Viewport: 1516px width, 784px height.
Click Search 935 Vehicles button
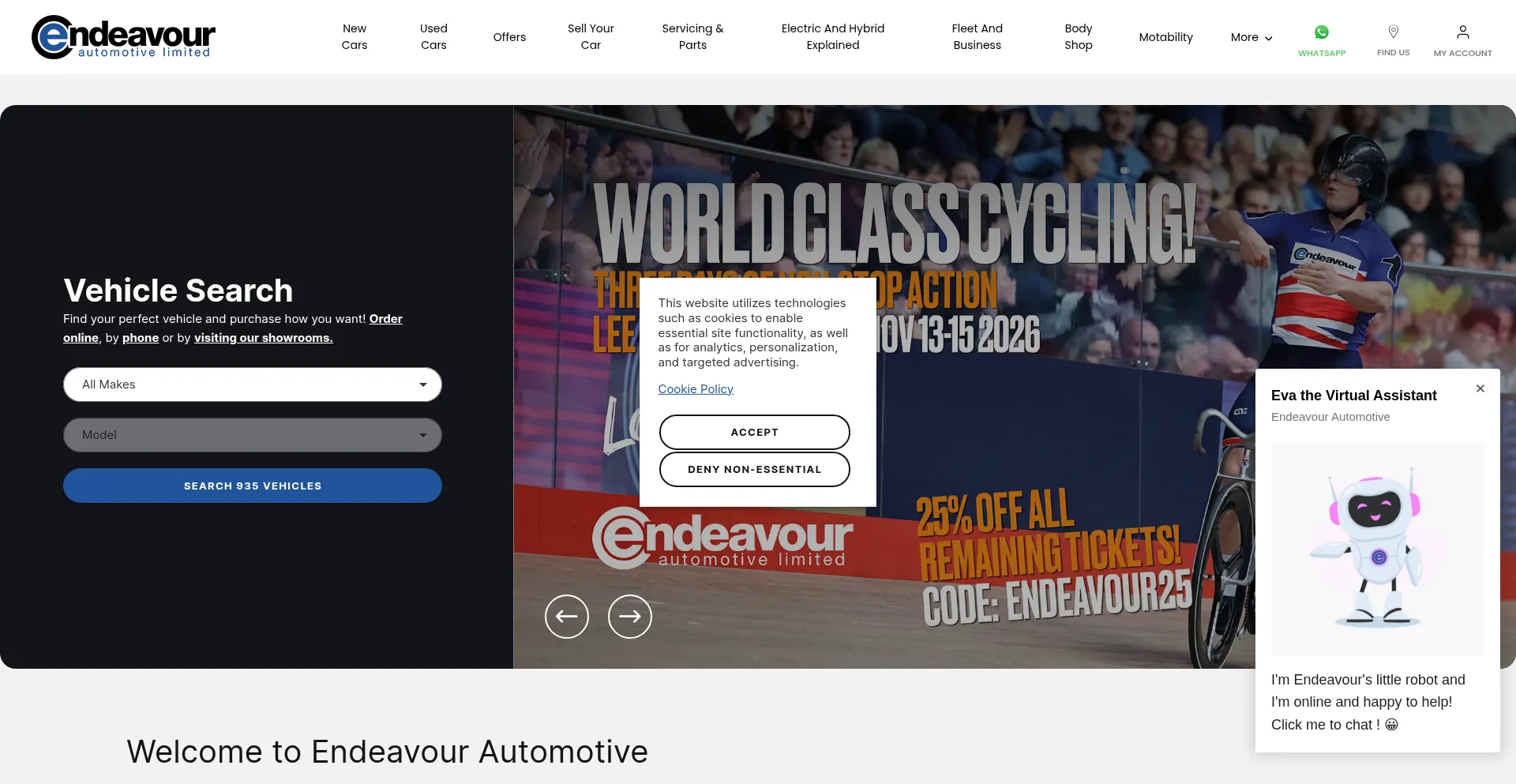point(253,486)
